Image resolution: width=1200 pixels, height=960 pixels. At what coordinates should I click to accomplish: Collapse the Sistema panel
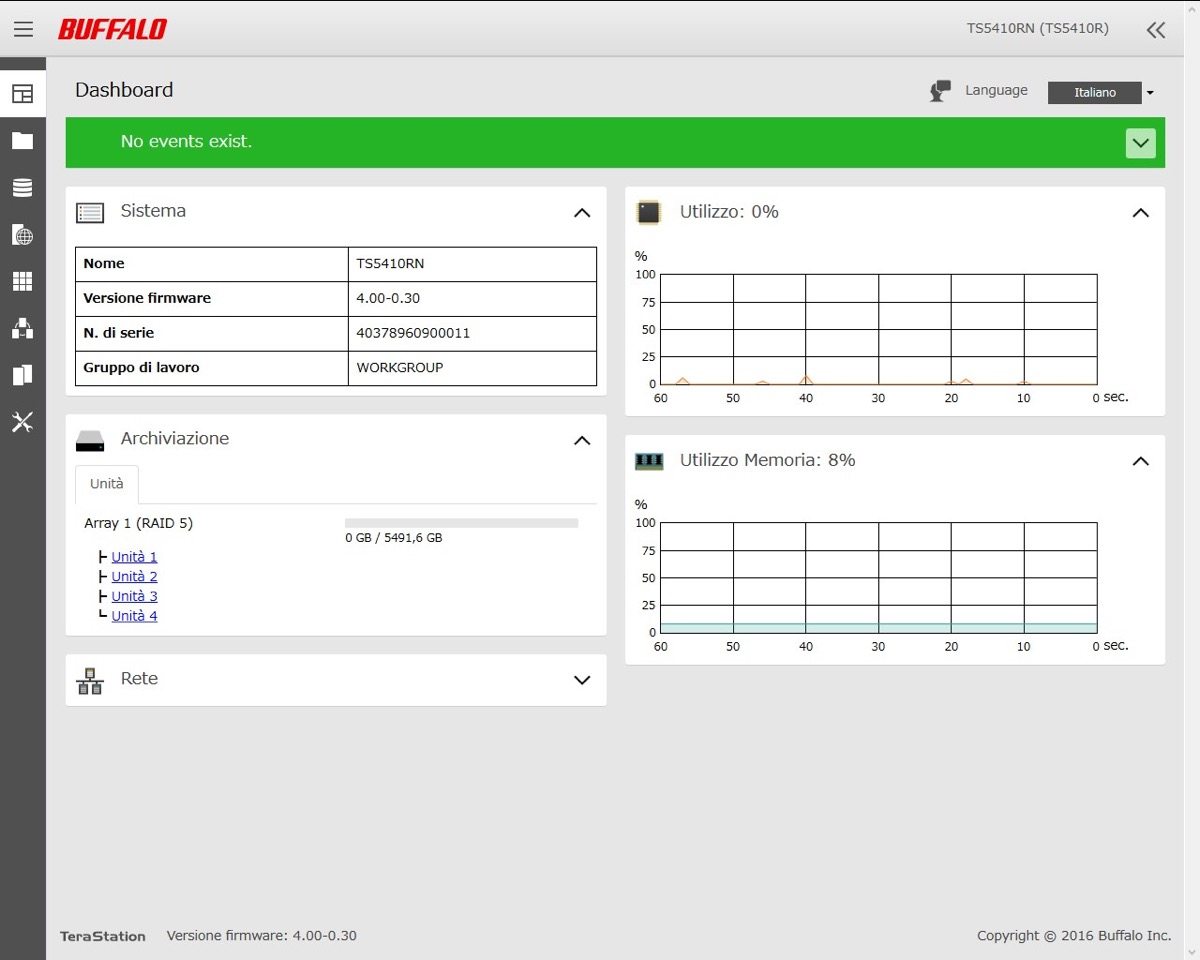coord(582,212)
